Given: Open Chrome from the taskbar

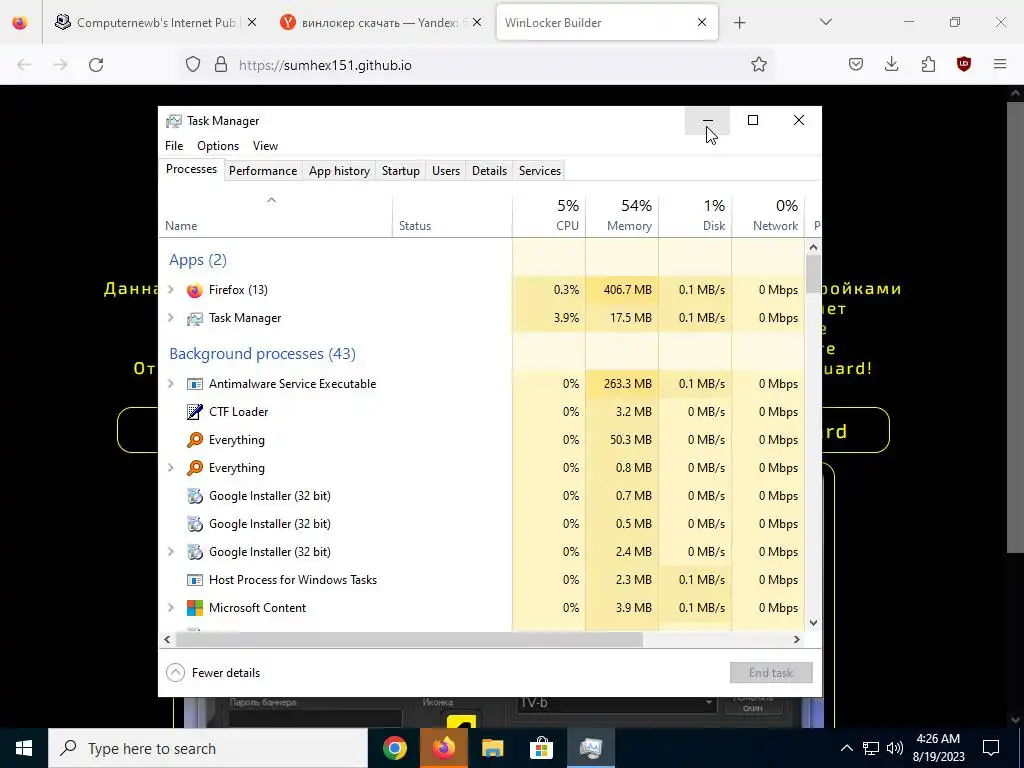Looking at the screenshot, I should point(394,748).
